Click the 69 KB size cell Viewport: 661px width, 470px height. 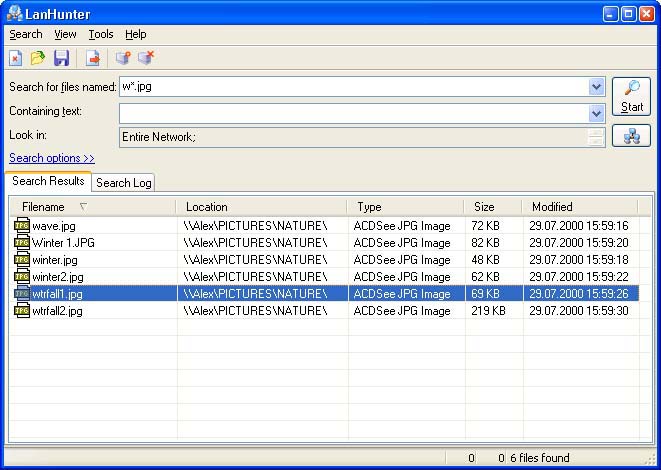(x=485, y=294)
